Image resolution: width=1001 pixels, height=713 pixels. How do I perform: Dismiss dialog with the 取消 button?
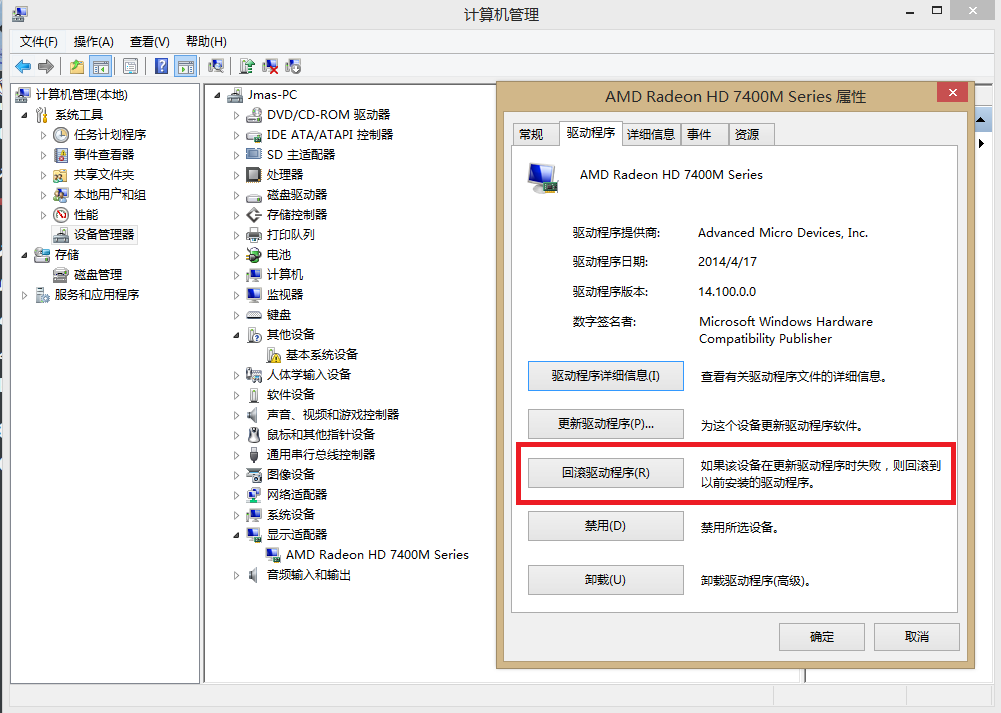(x=917, y=637)
